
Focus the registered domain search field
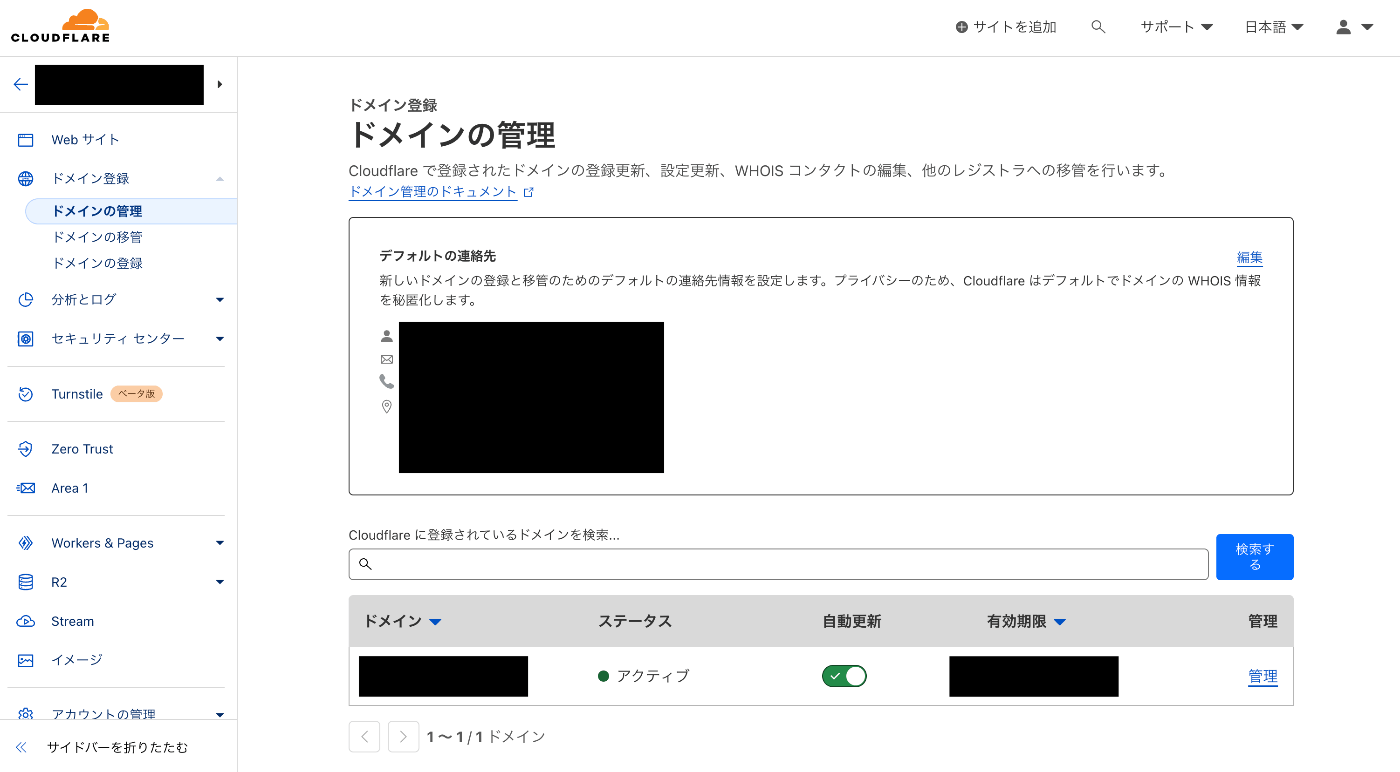click(x=778, y=564)
